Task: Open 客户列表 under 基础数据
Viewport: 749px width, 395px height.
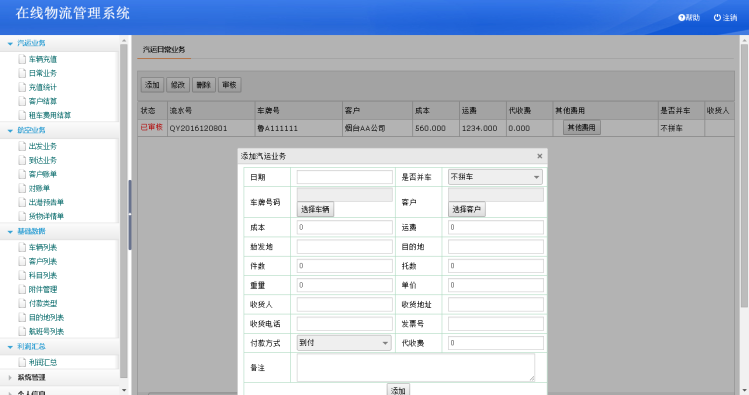Action: tap(43, 261)
